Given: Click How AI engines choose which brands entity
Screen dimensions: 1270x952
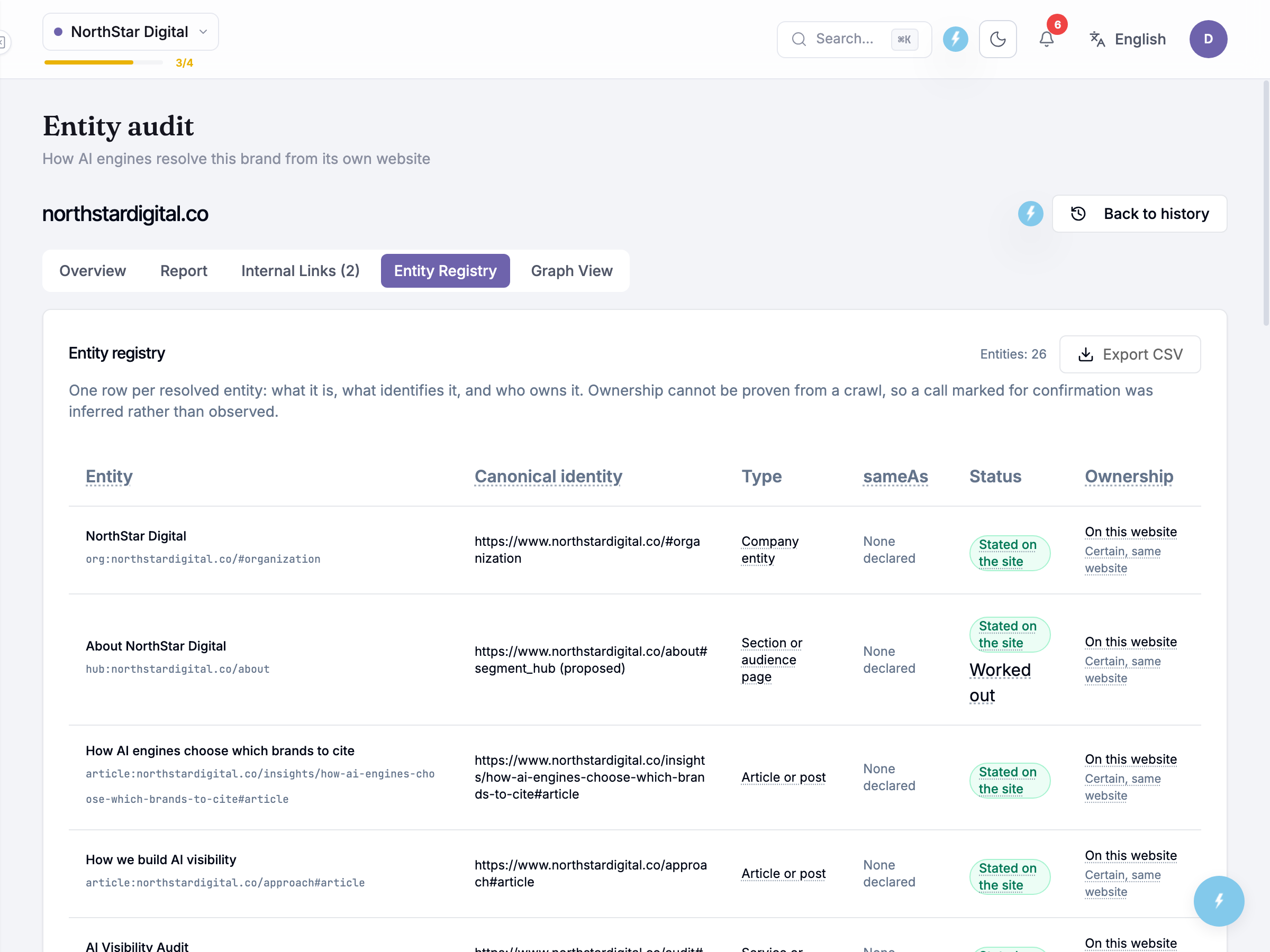Looking at the screenshot, I should pos(220,750).
